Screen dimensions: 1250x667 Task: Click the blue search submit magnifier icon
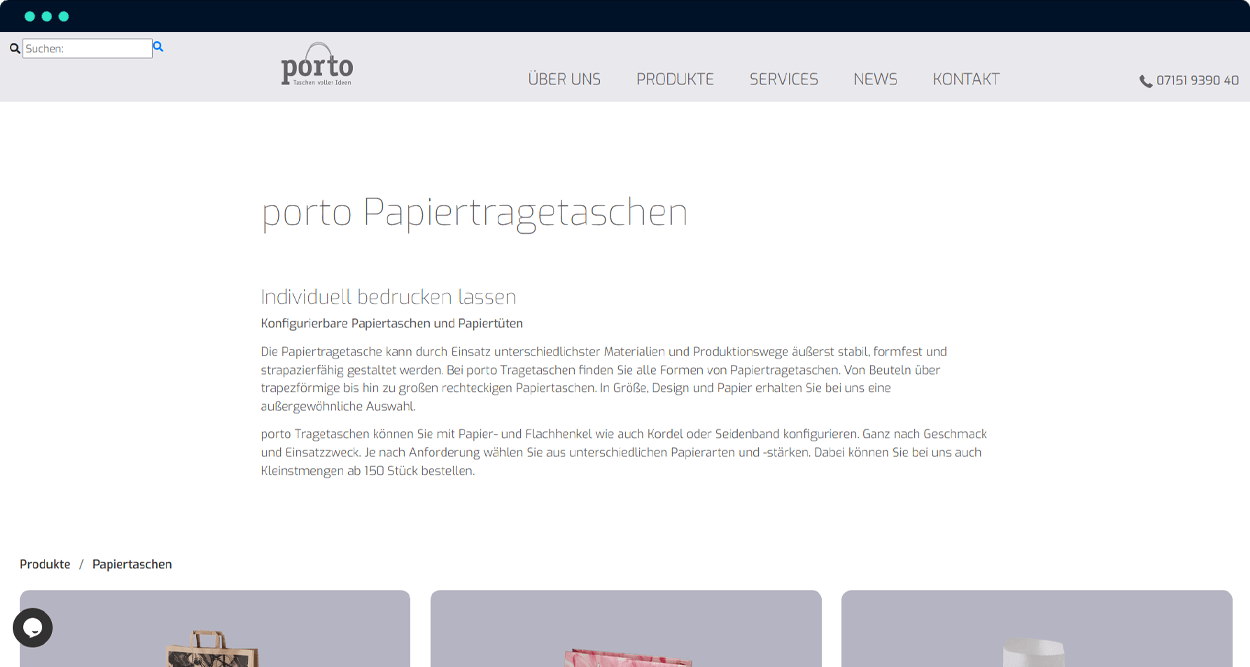click(x=158, y=47)
